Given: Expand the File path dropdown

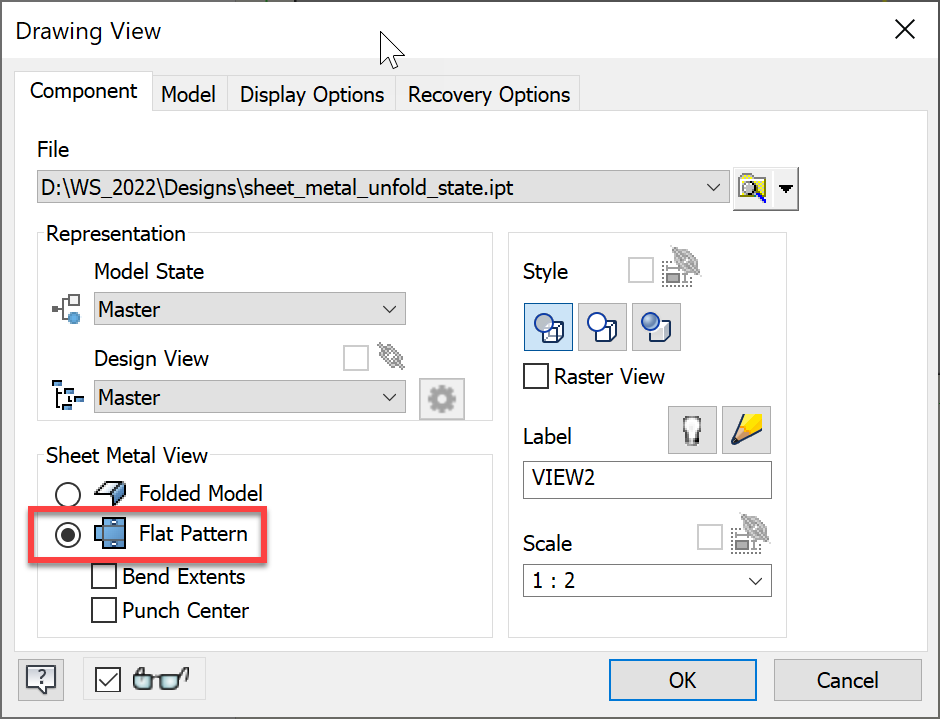Looking at the screenshot, I should point(712,187).
